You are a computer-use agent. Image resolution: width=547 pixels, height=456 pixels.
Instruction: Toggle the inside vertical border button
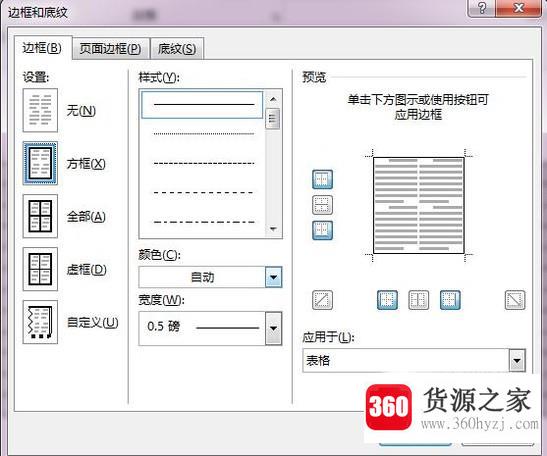click(x=419, y=300)
